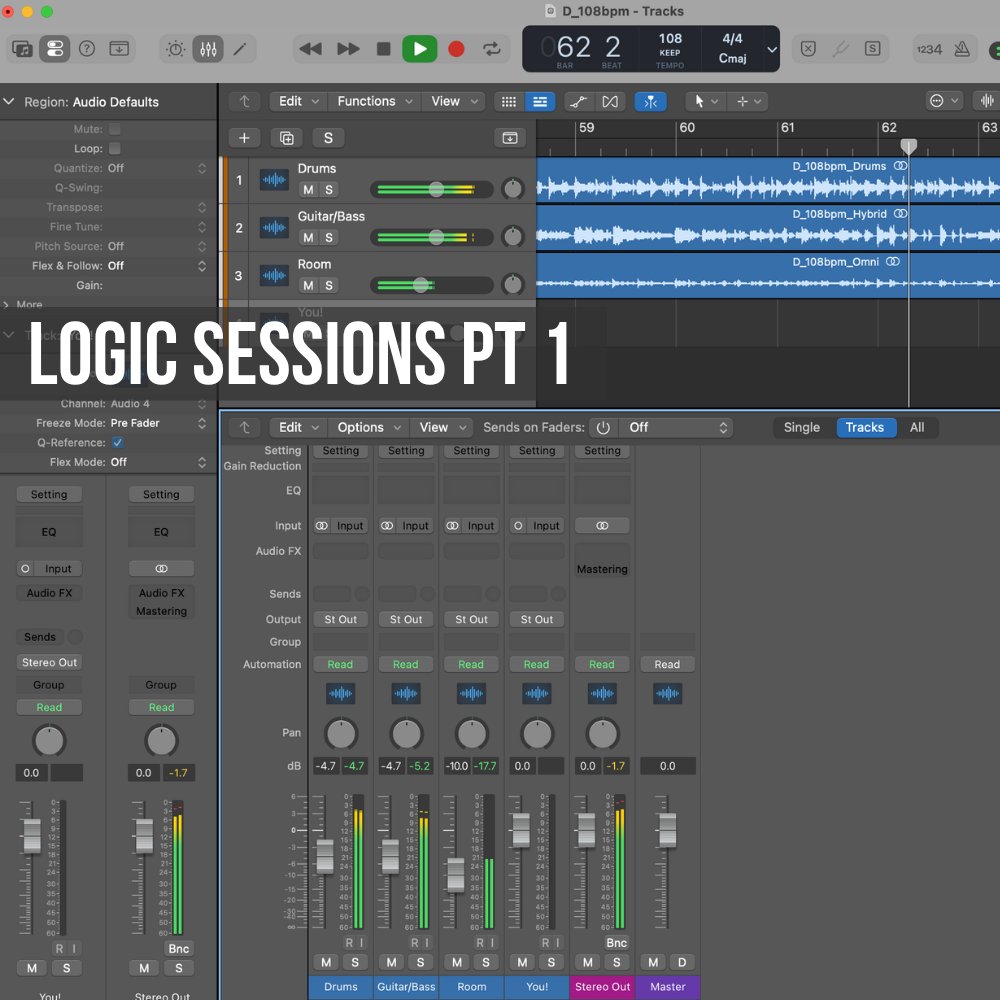
Task: Open the Edit menu in Tracks area
Action: (298, 101)
